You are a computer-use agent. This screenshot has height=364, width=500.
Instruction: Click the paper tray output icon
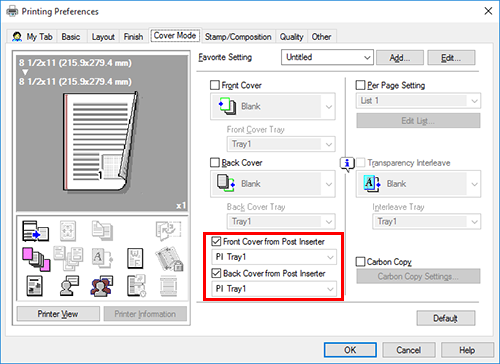[x=35, y=231]
